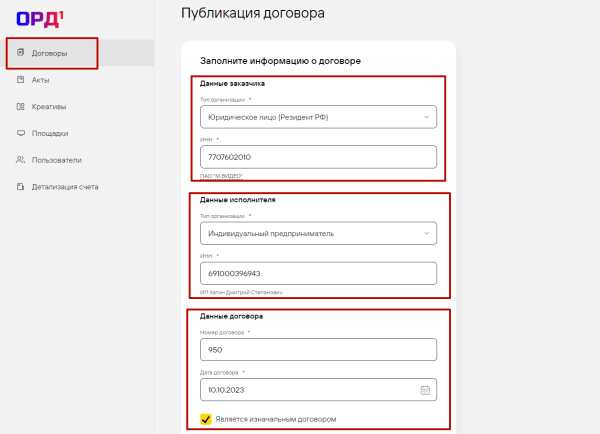The image size is (600, 434).
Task: Click executor ИНН field 691000396943
Action: click(x=318, y=273)
